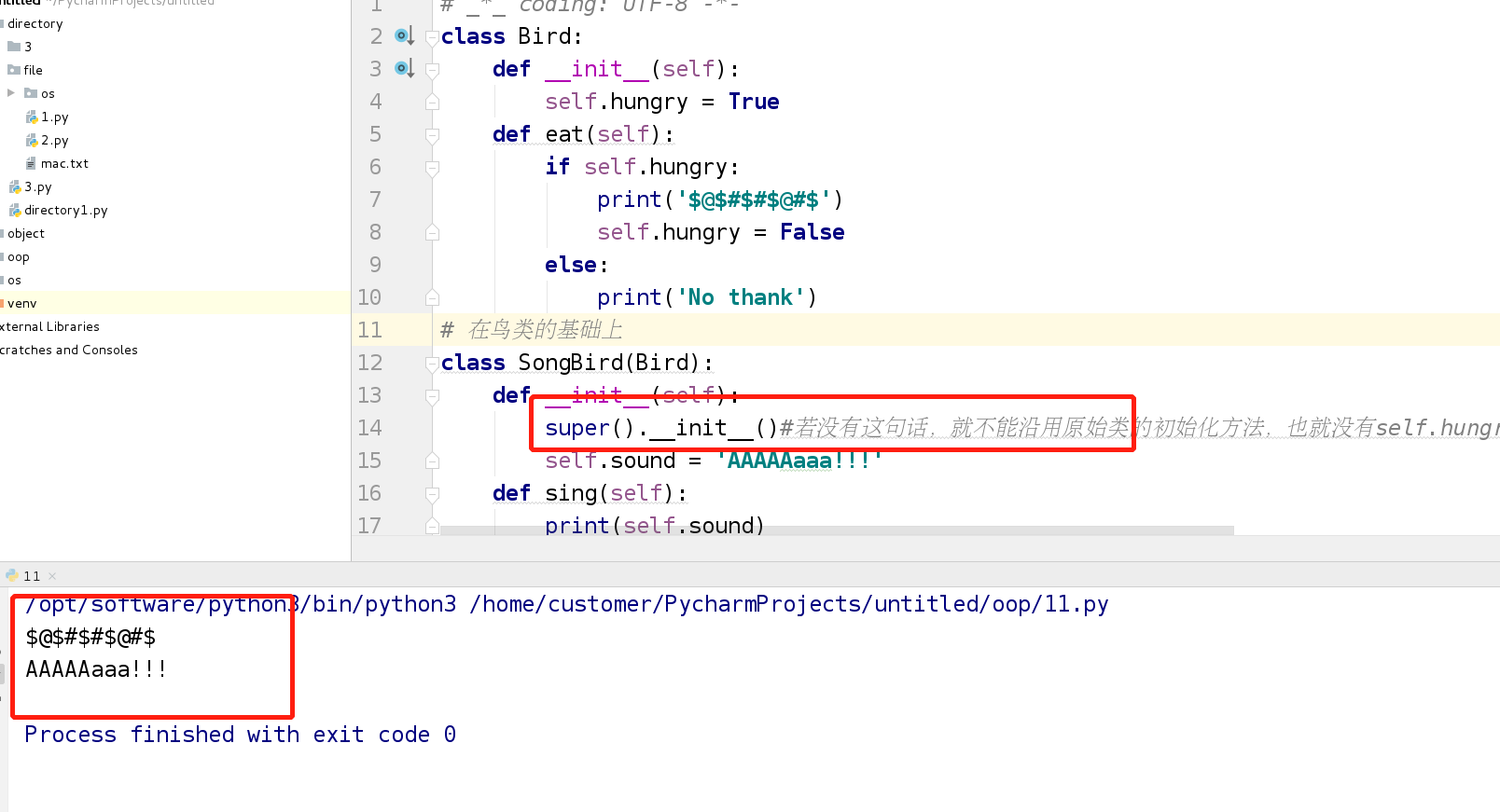
Task: Click the 'class Bird:' declaration text
Action: [x=511, y=36]
